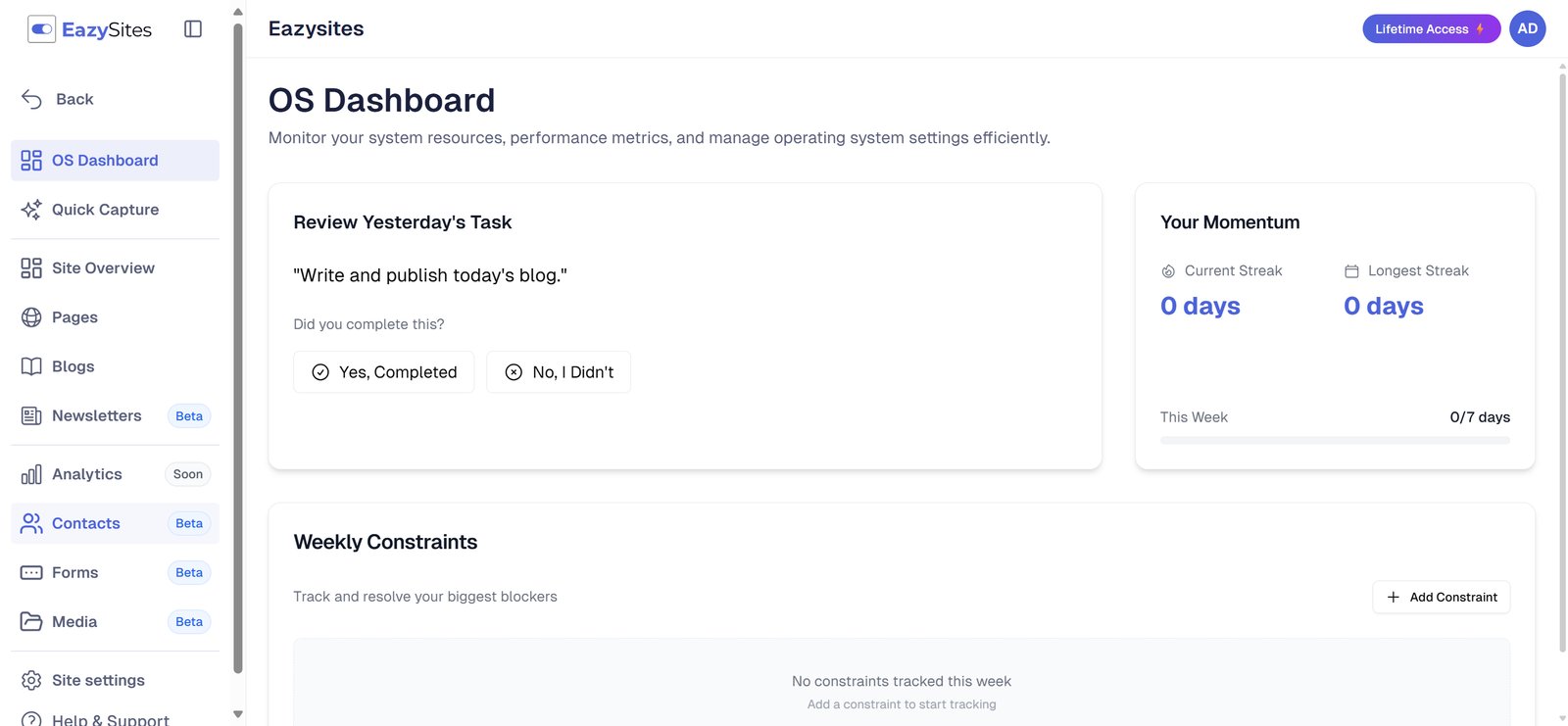Toggle the sidebar collapse panel icon
The height and width of the screenshot is (726, 1568).
[x=193, y=29]
